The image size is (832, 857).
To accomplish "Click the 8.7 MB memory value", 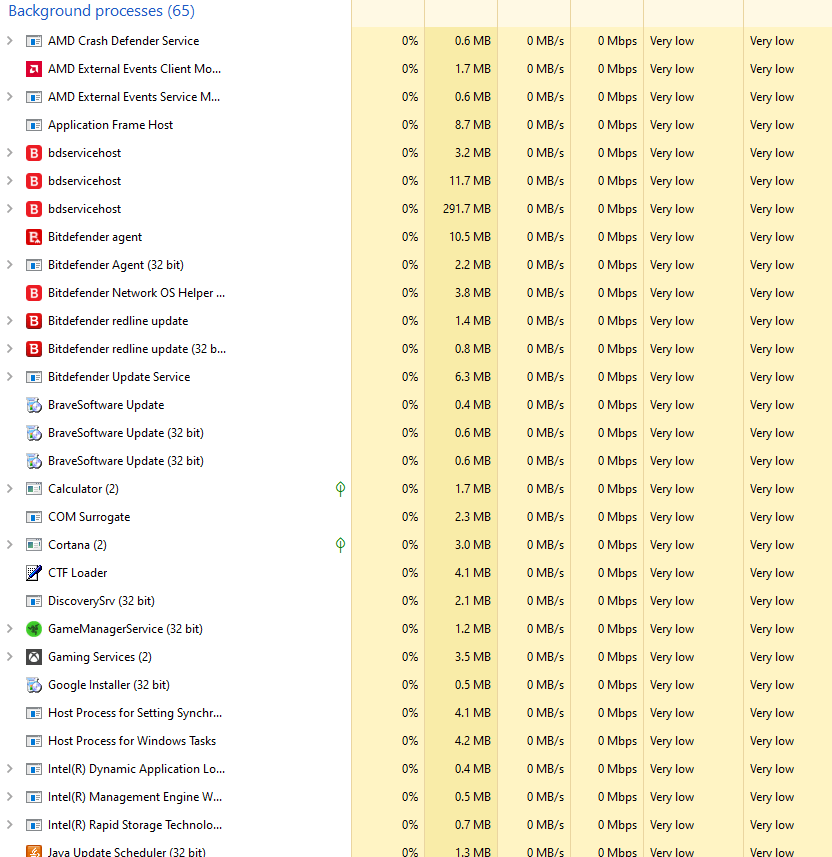I will coord(473,125).
